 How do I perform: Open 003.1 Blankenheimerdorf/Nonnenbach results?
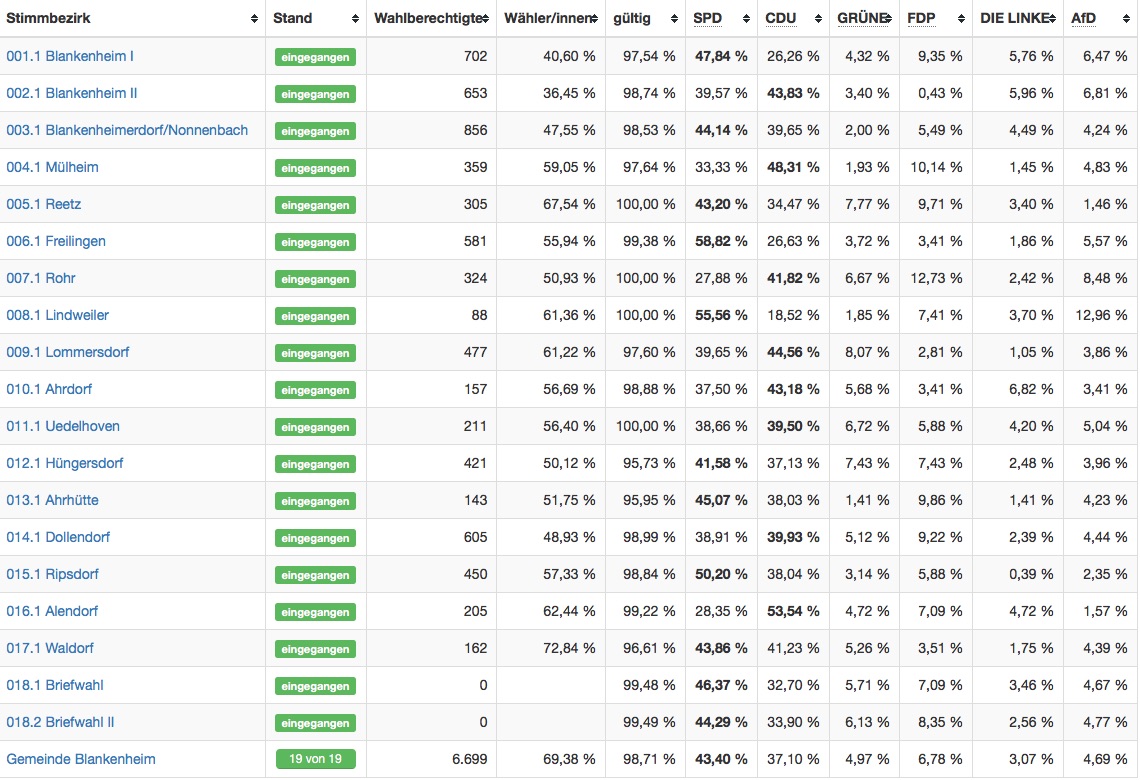pos(127,130)
